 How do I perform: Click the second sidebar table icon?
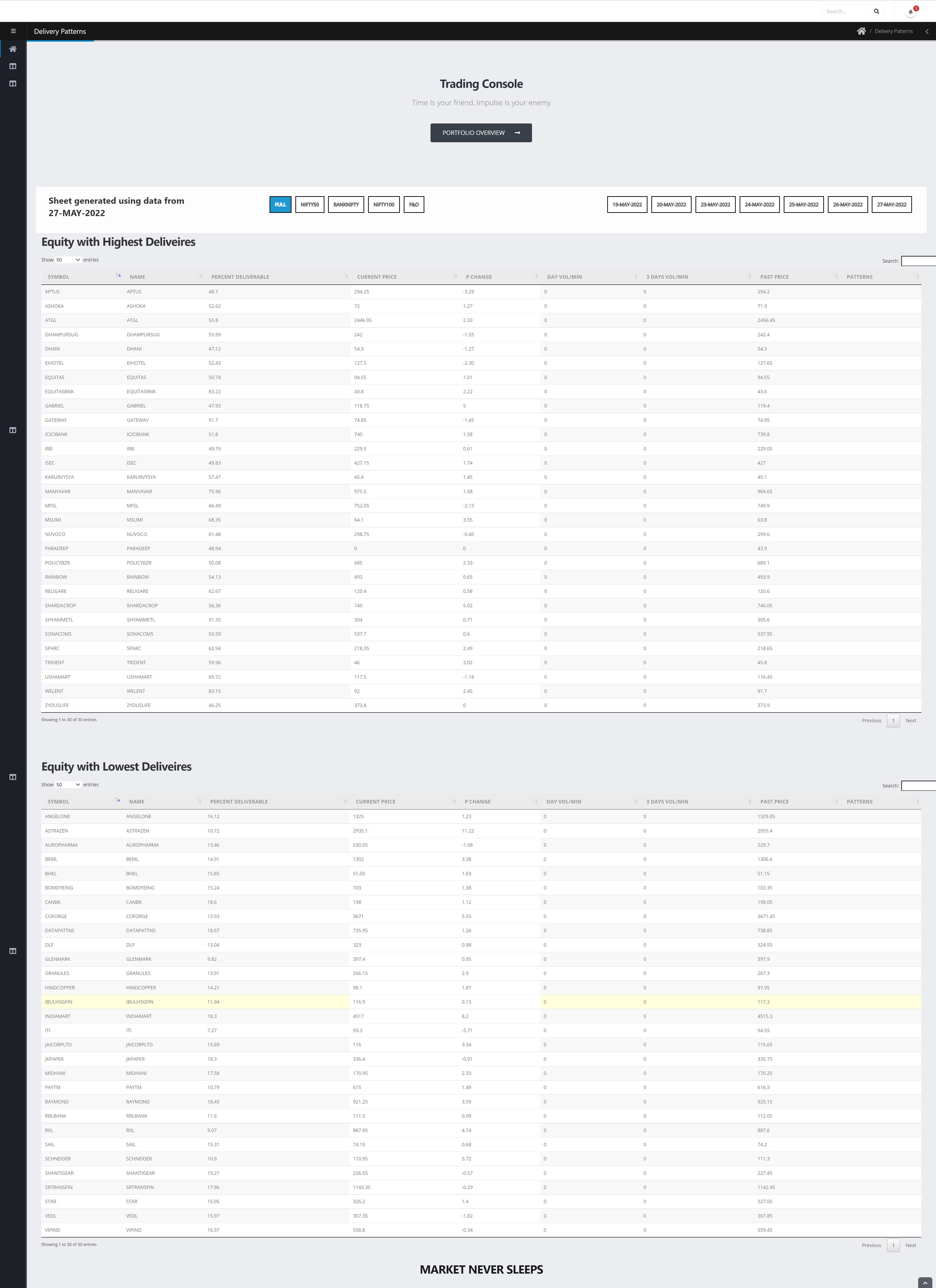tap(13, 83)
